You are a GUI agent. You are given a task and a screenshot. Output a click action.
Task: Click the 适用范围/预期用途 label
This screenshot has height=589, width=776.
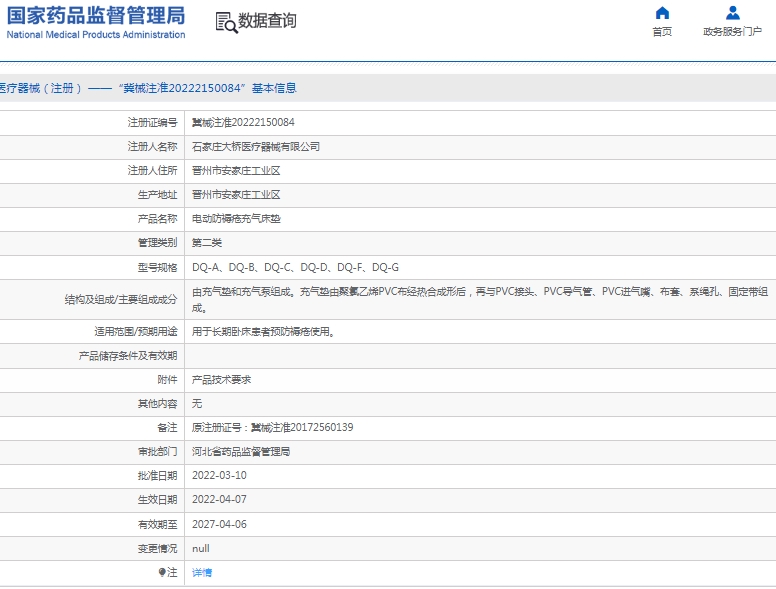pos(136,332)
